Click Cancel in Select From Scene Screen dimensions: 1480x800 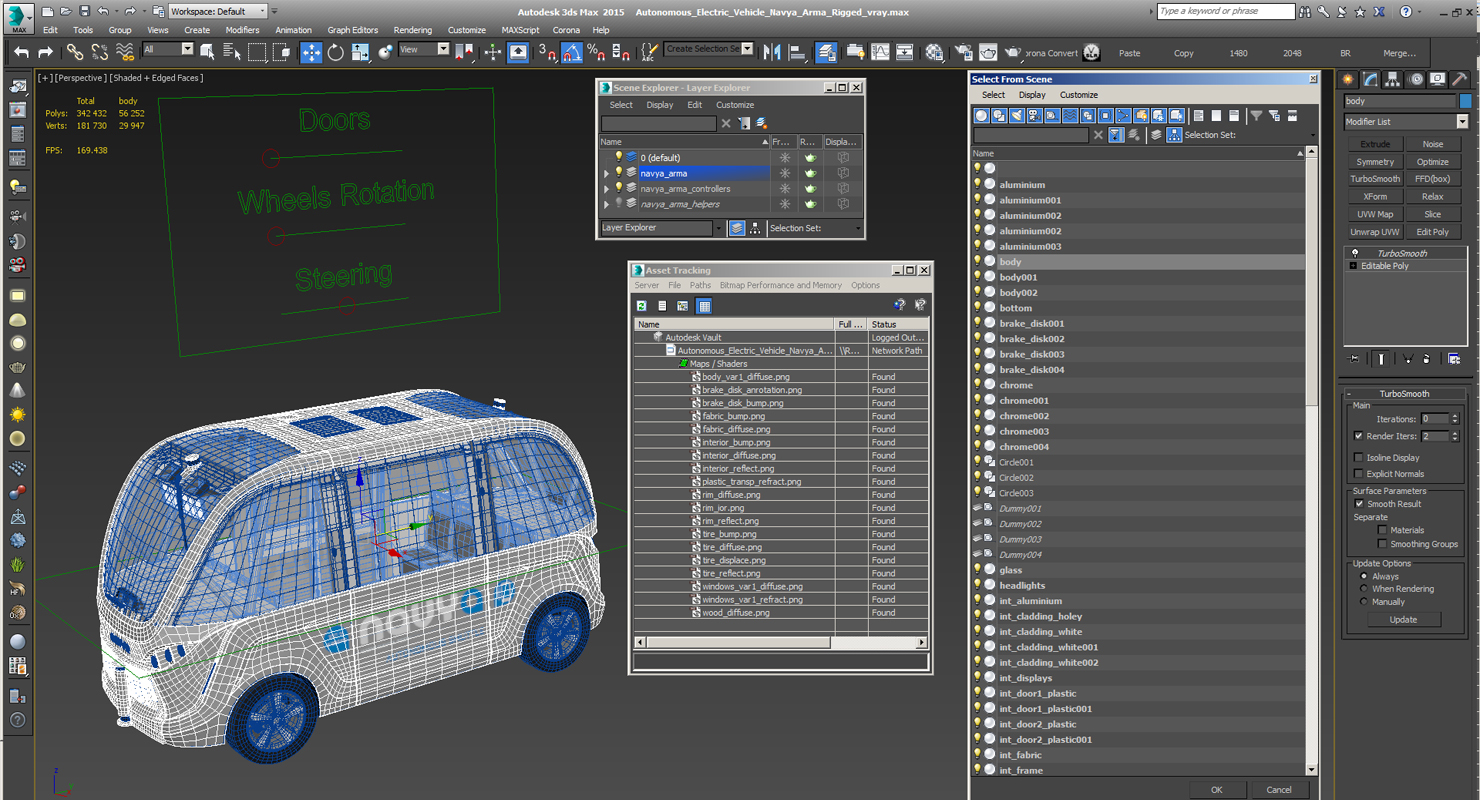(x=1279, y=790)
